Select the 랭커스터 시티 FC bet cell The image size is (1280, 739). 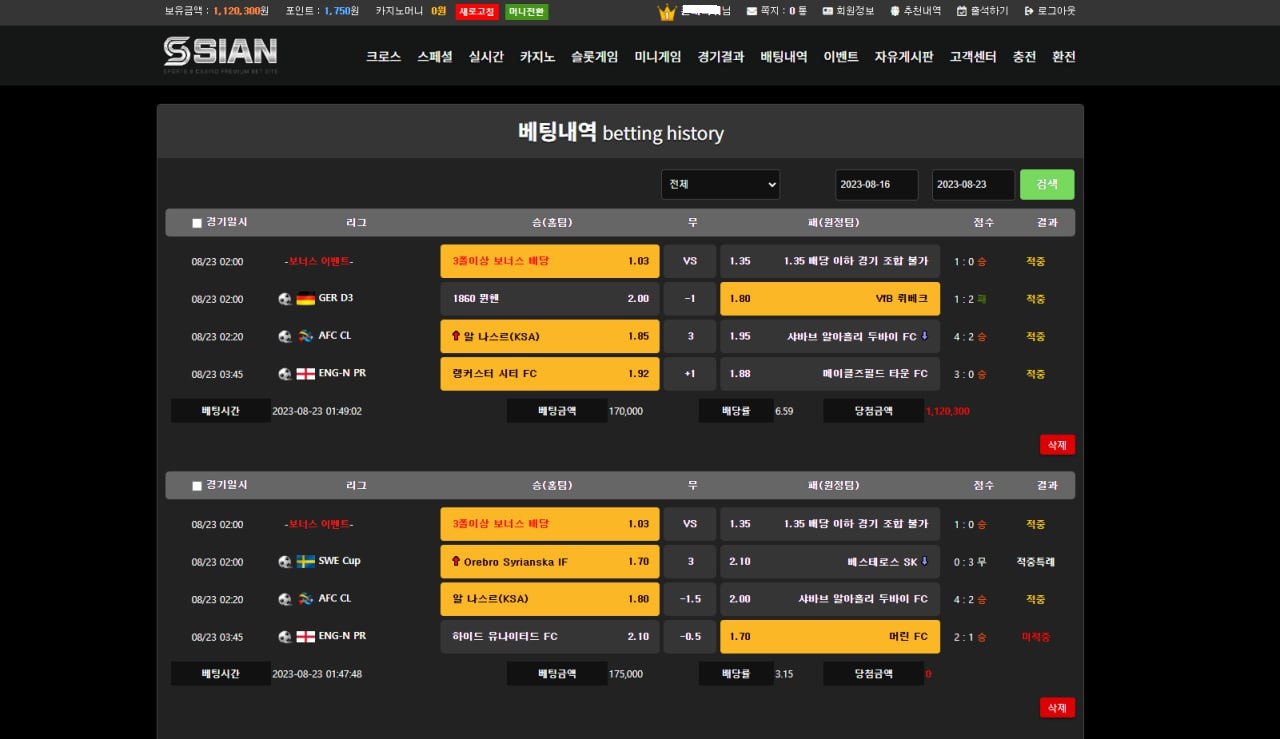pos(549,374)
